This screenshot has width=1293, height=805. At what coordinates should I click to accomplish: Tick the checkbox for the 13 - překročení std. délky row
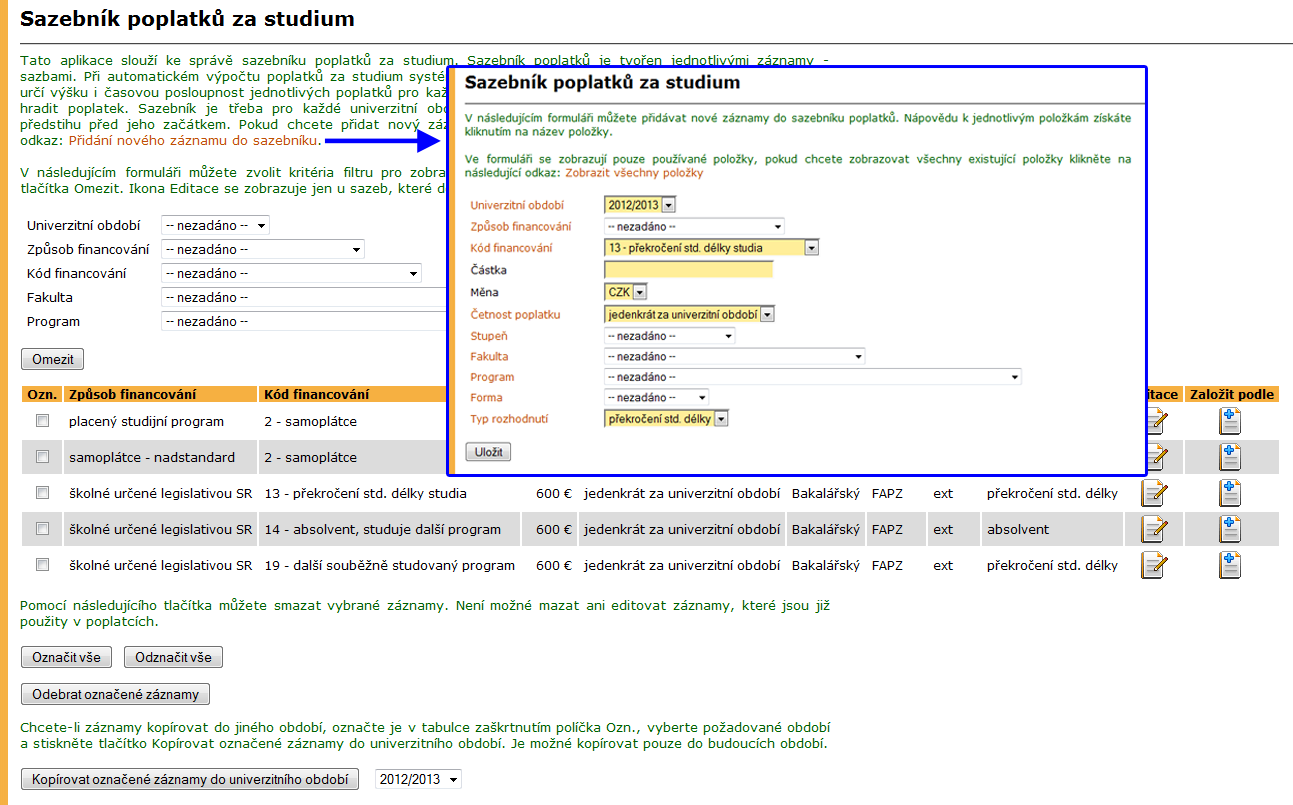(42, 493)
